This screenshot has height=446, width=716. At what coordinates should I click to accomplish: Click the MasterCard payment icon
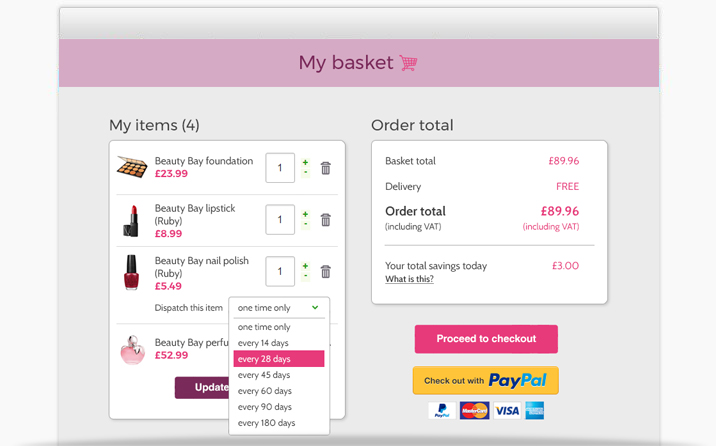pos(474,410)
